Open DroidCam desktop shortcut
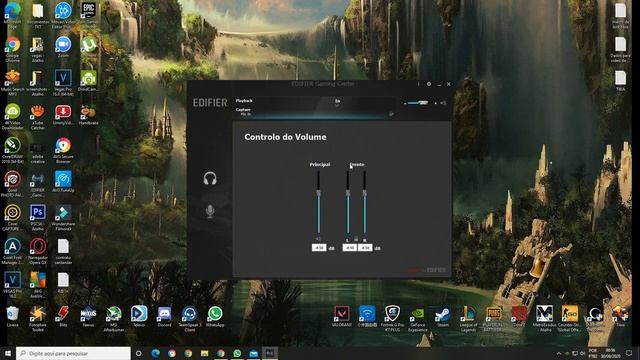 89,81
